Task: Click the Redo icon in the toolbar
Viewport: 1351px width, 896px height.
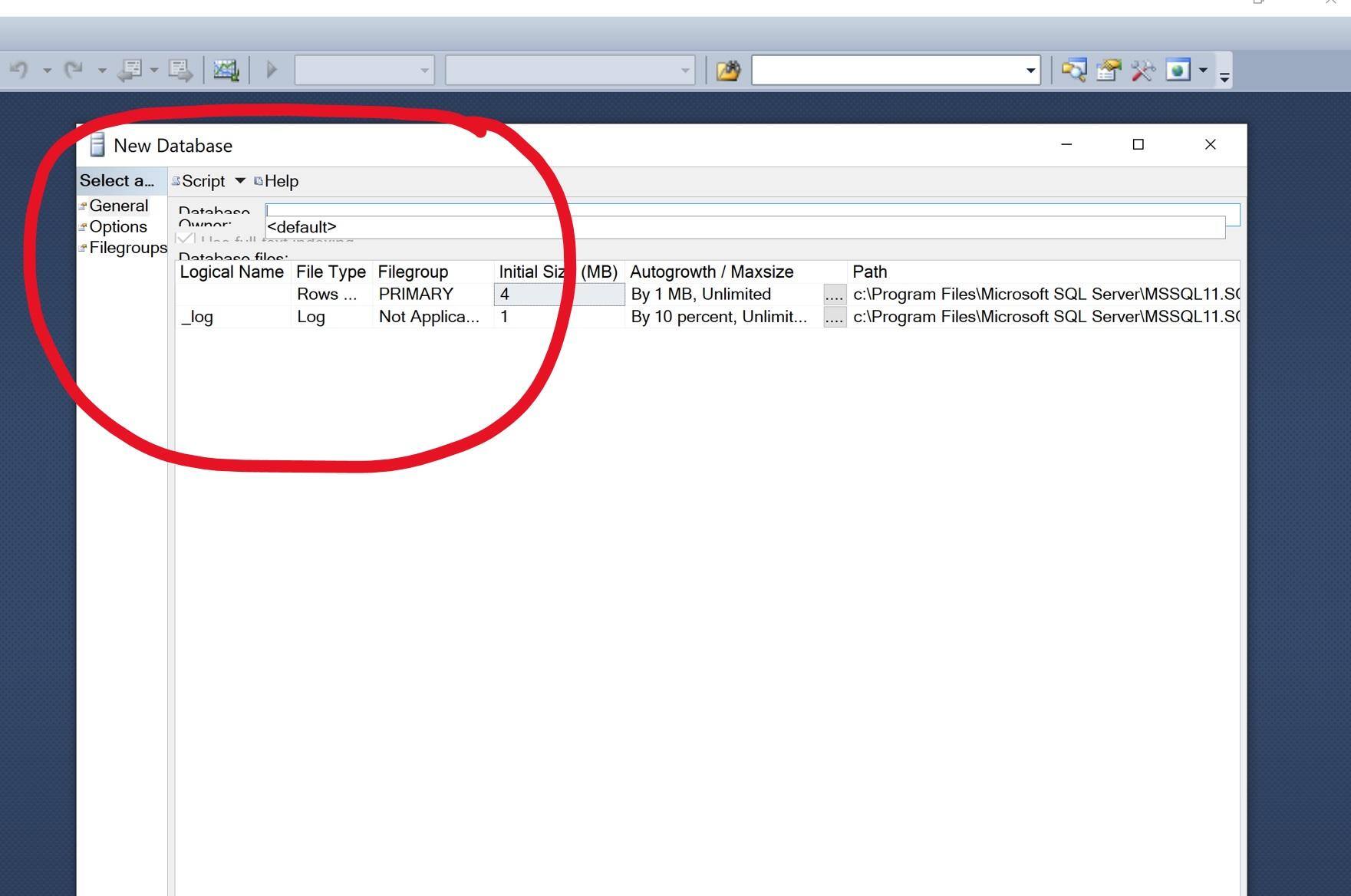Action: (x=74, y=71)
